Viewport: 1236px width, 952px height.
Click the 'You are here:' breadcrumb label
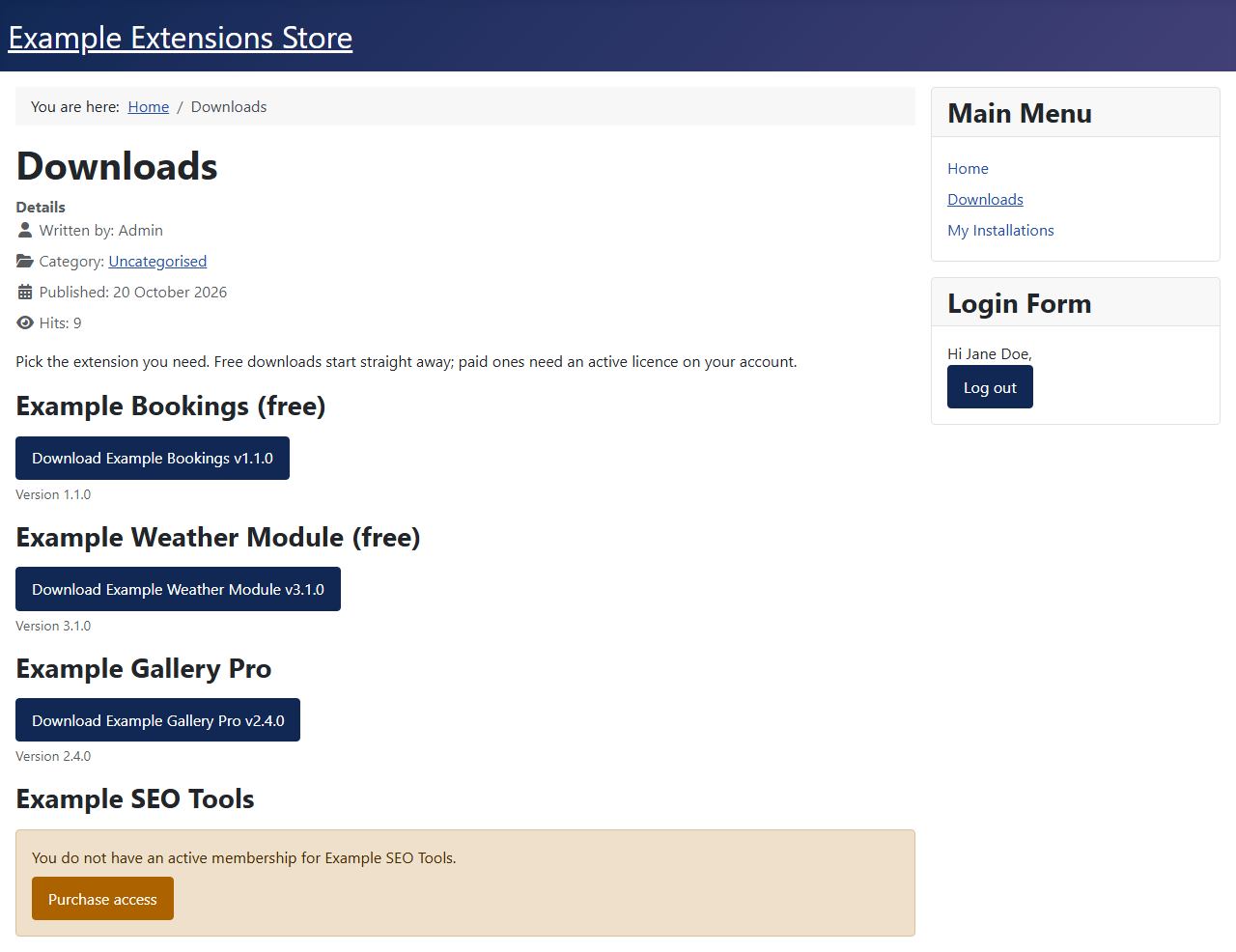(x=75, y=106)
